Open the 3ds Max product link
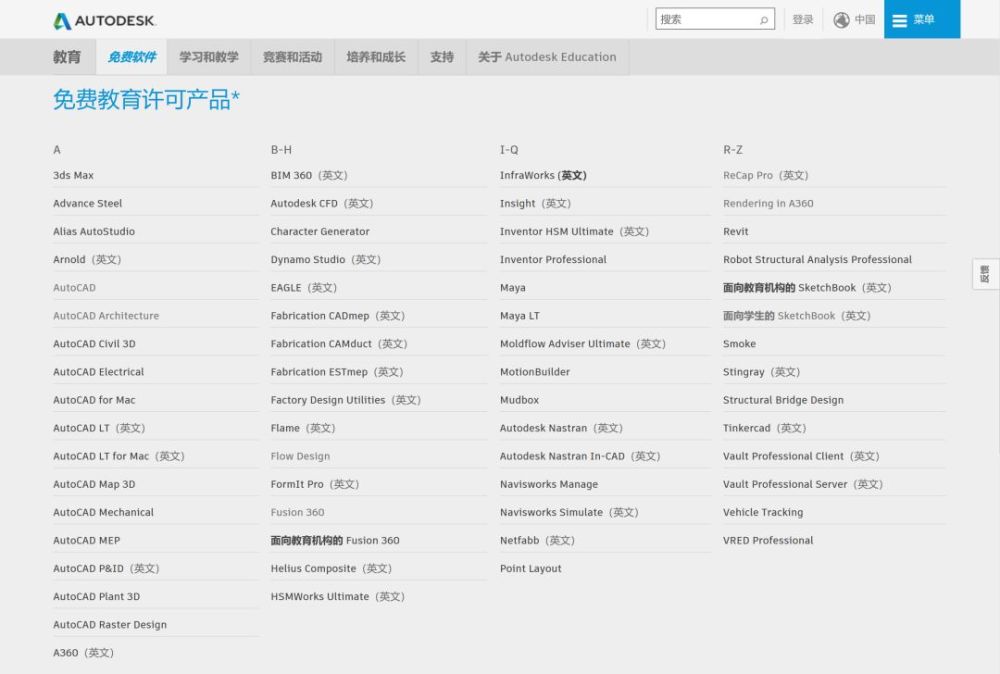Viewport: 1000px width, 674px height. click(x=73, y=175)
